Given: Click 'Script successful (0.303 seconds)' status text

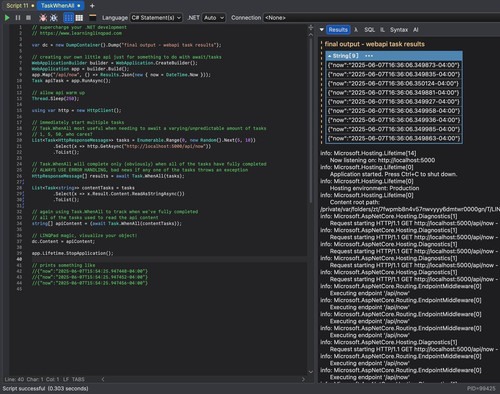Looking at the screenshot, I should click(x=45, y=388).
